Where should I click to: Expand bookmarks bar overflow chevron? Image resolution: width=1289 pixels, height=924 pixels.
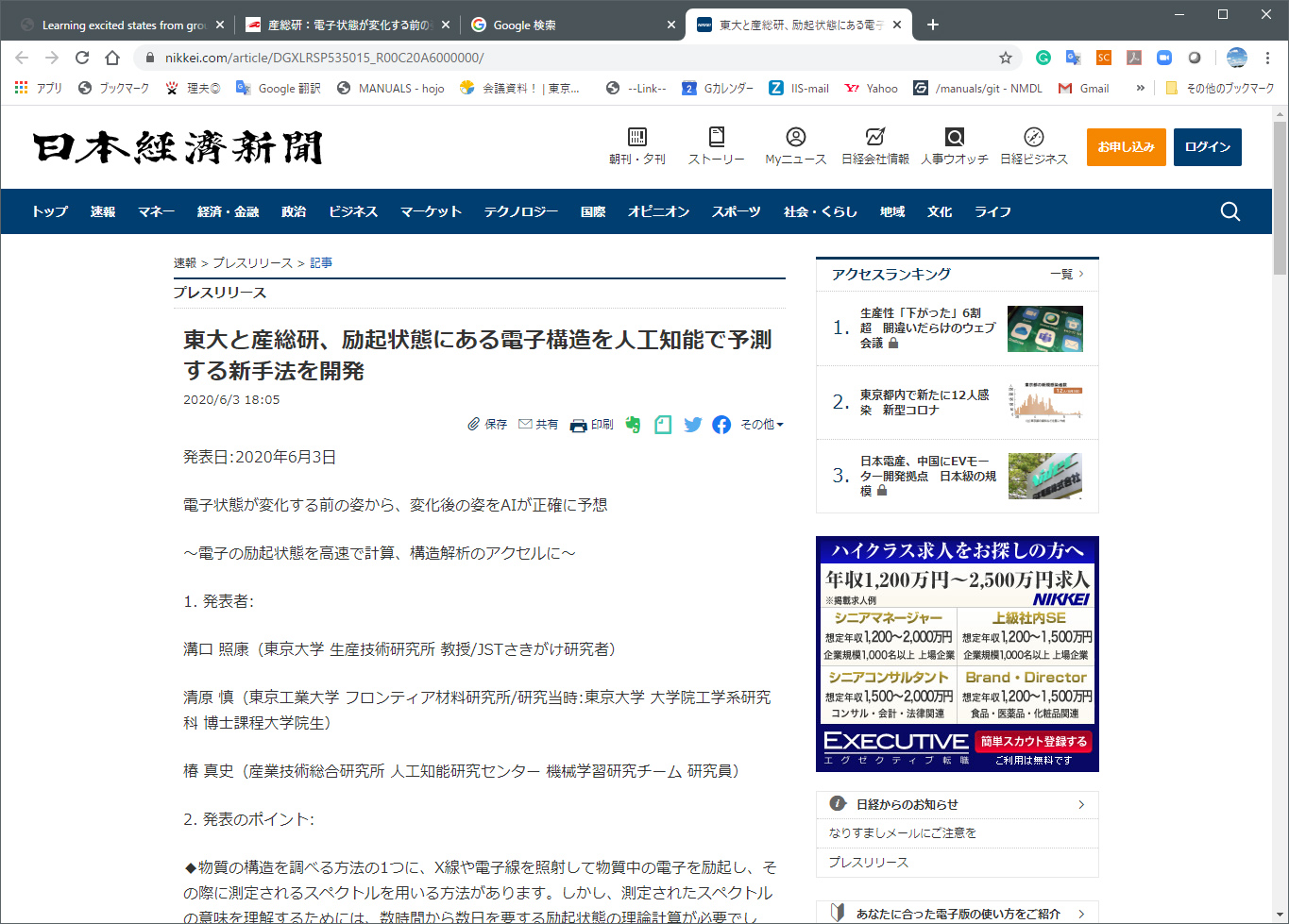[1141, 88]
